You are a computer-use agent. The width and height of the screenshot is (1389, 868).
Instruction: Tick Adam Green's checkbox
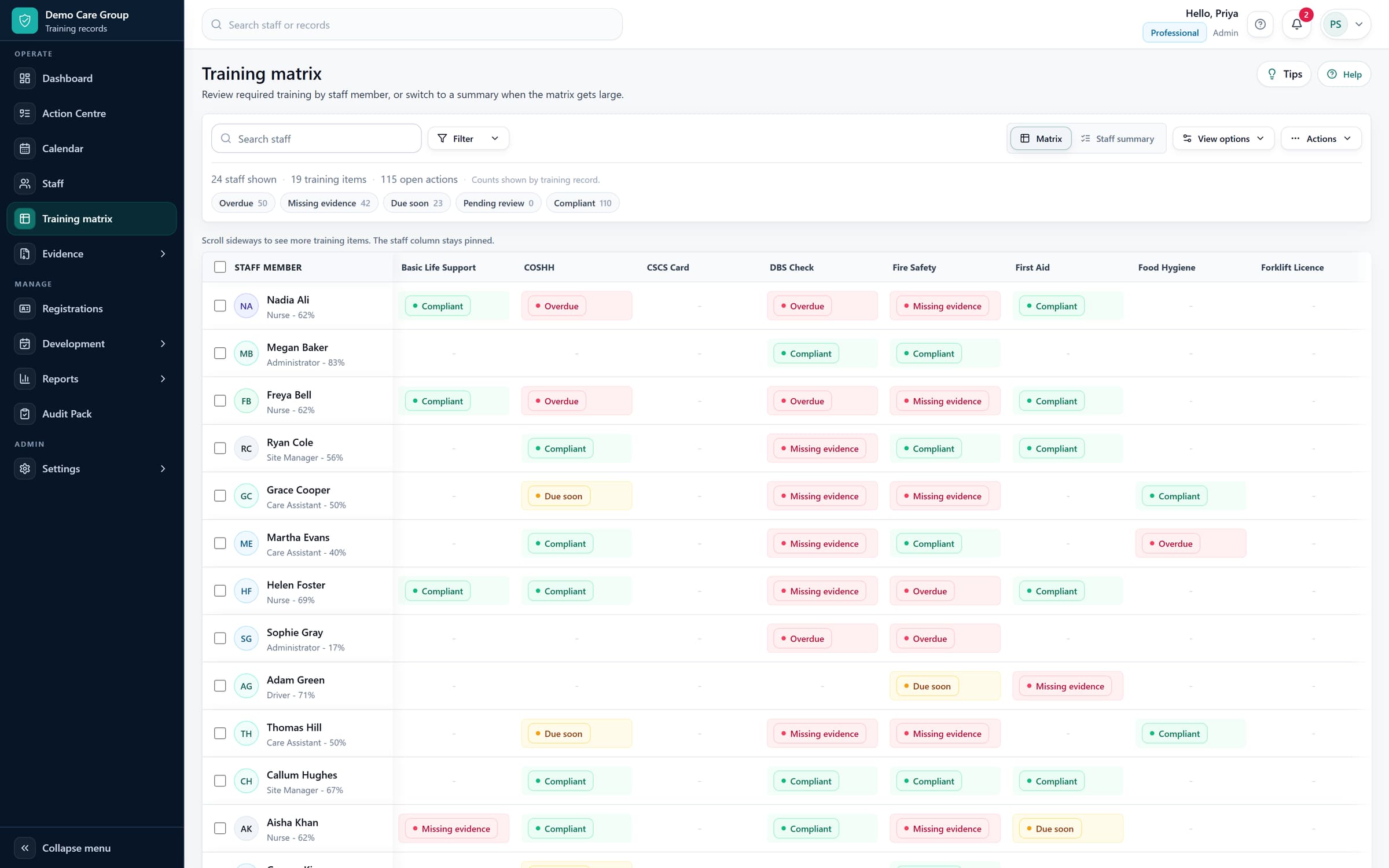[220, 686]
